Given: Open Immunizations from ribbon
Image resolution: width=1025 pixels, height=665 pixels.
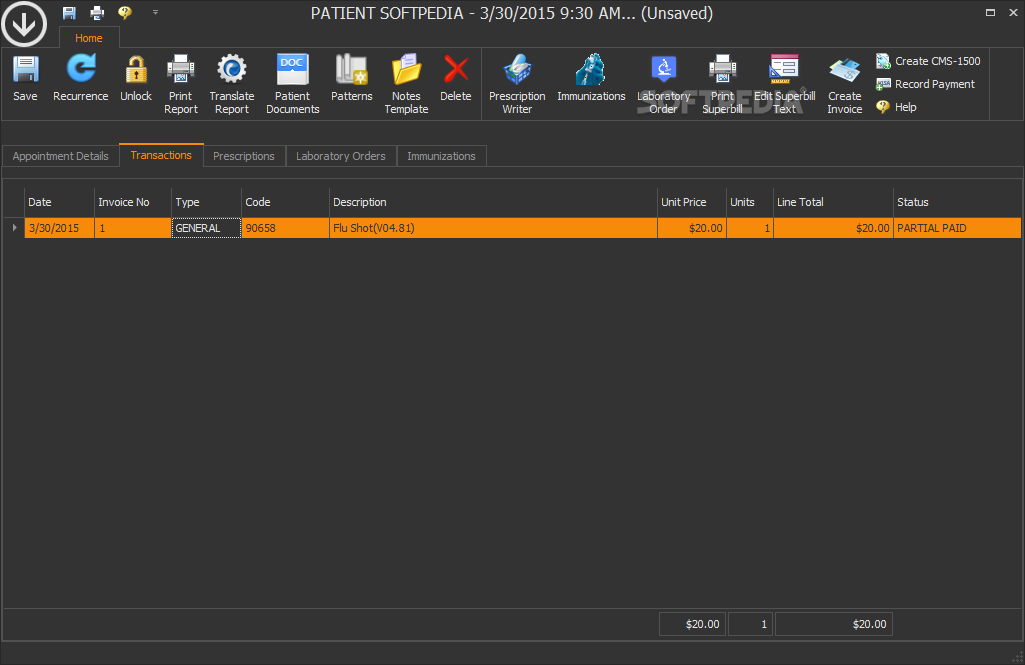Looking at the screenshot, I should 591,78.
